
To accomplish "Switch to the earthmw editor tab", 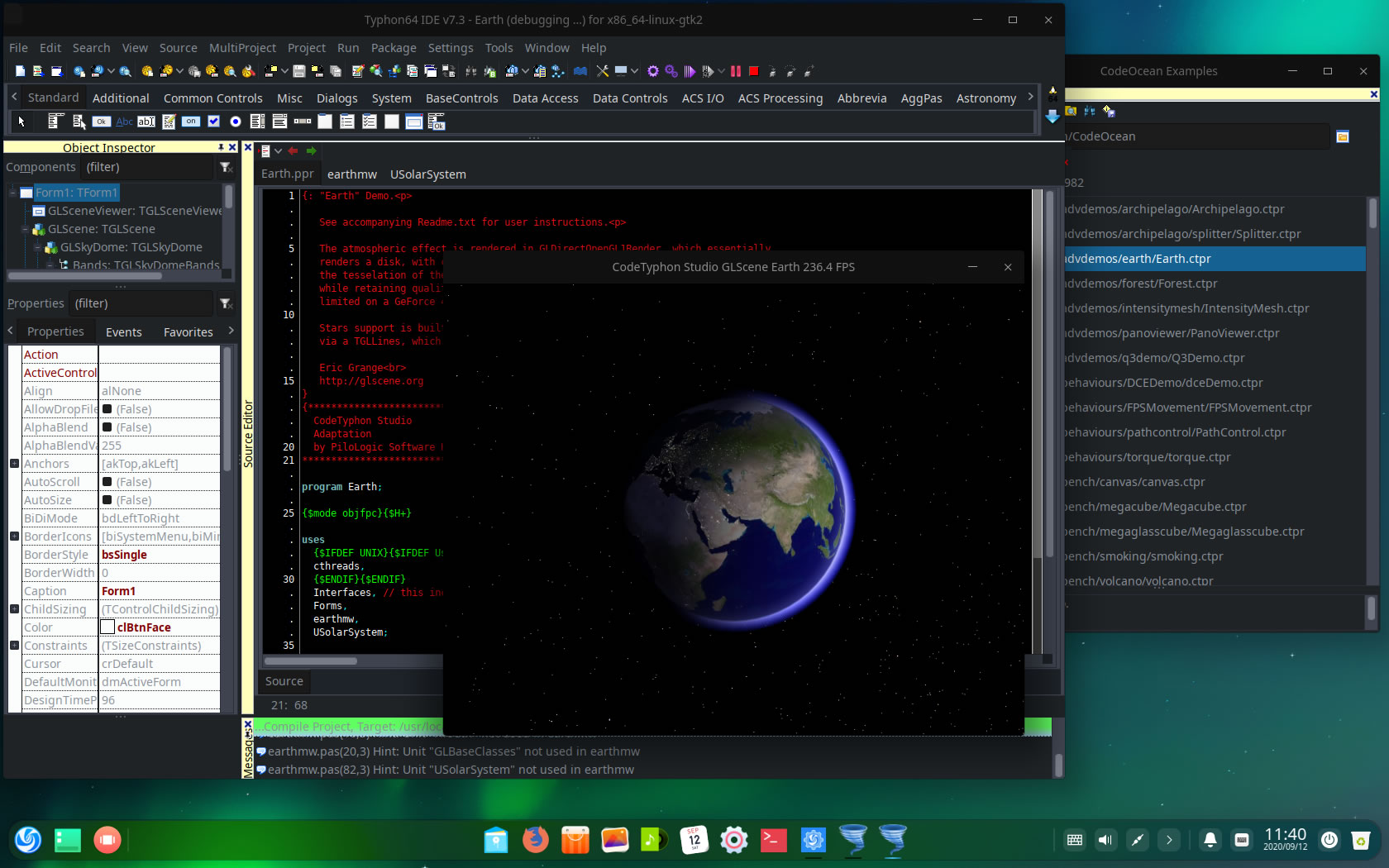I will click(x=352, y=174).
